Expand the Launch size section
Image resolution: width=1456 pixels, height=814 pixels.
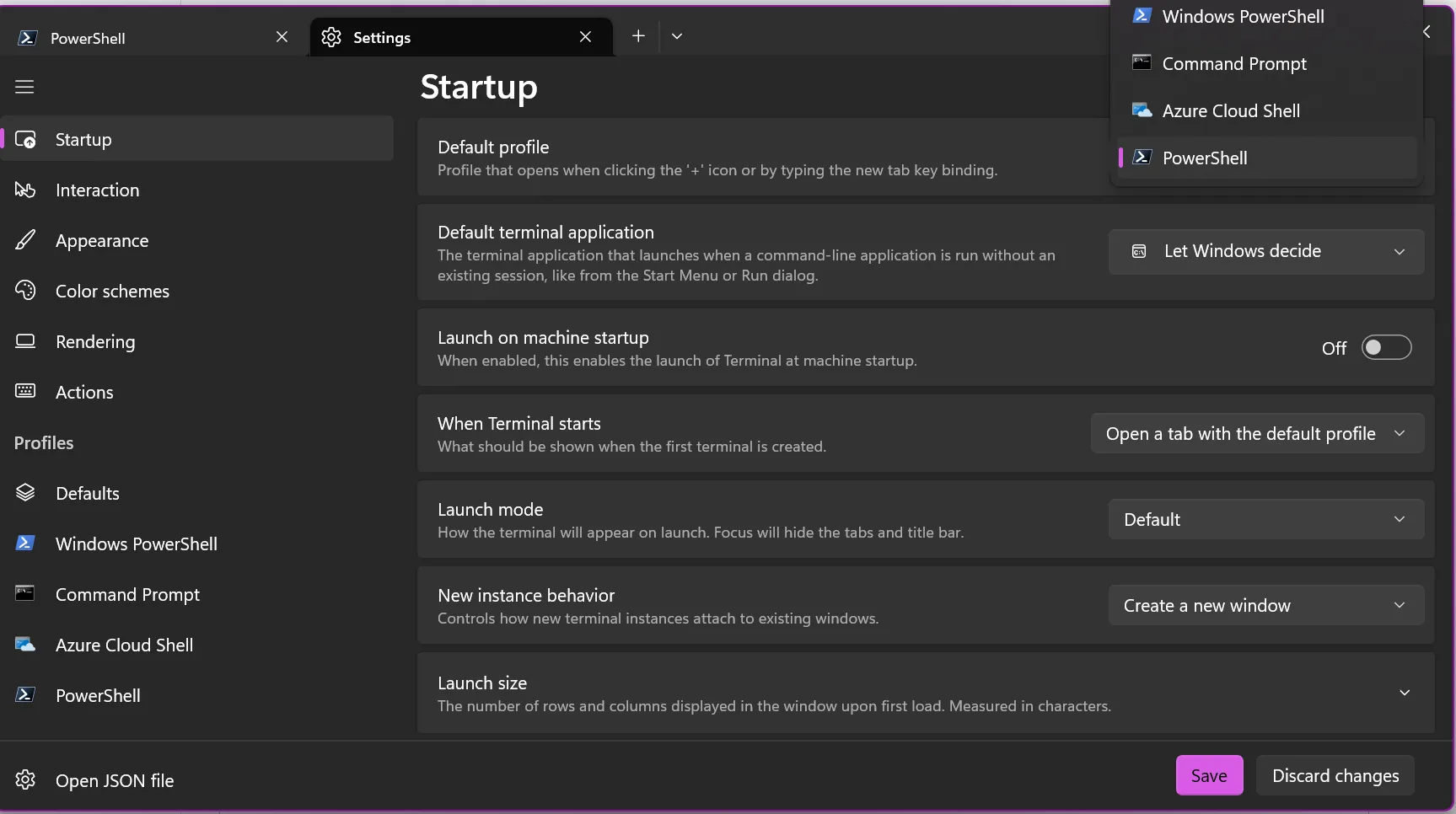point(1405,693)
